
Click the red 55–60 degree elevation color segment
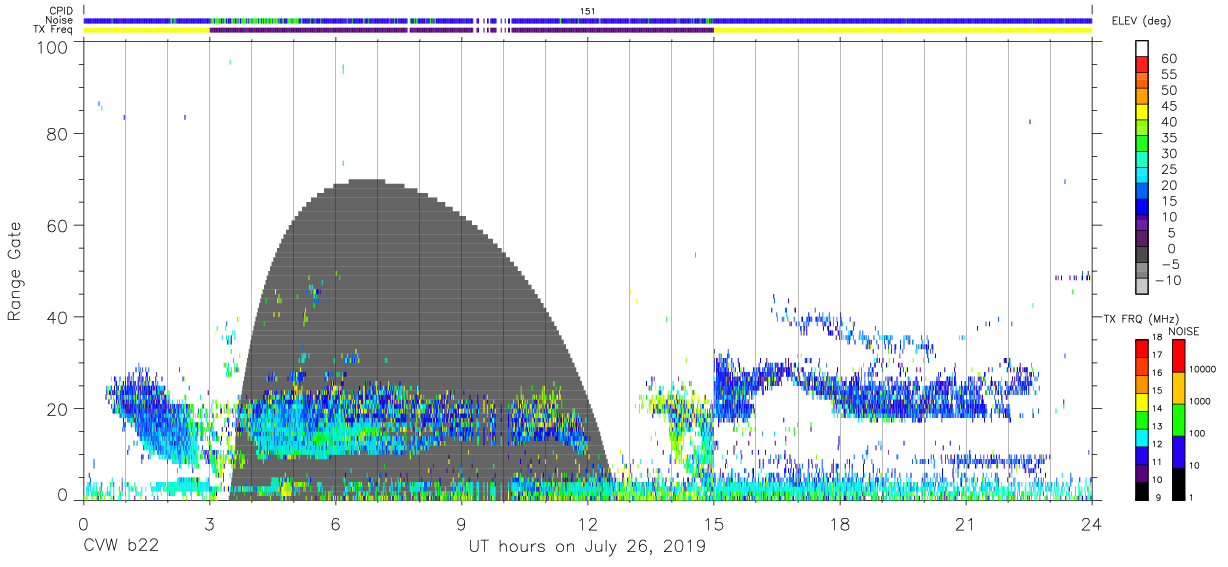(1142, 66)
